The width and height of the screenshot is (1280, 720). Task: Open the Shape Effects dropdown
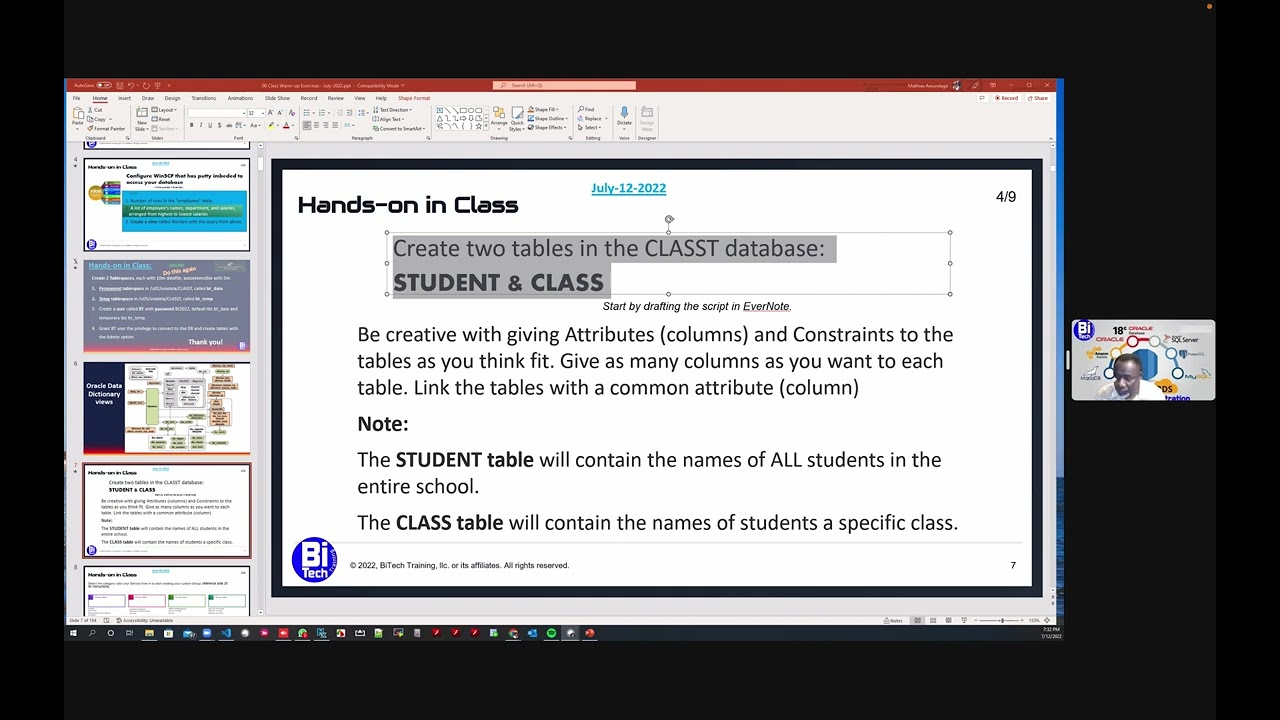[x=547, y=127]
